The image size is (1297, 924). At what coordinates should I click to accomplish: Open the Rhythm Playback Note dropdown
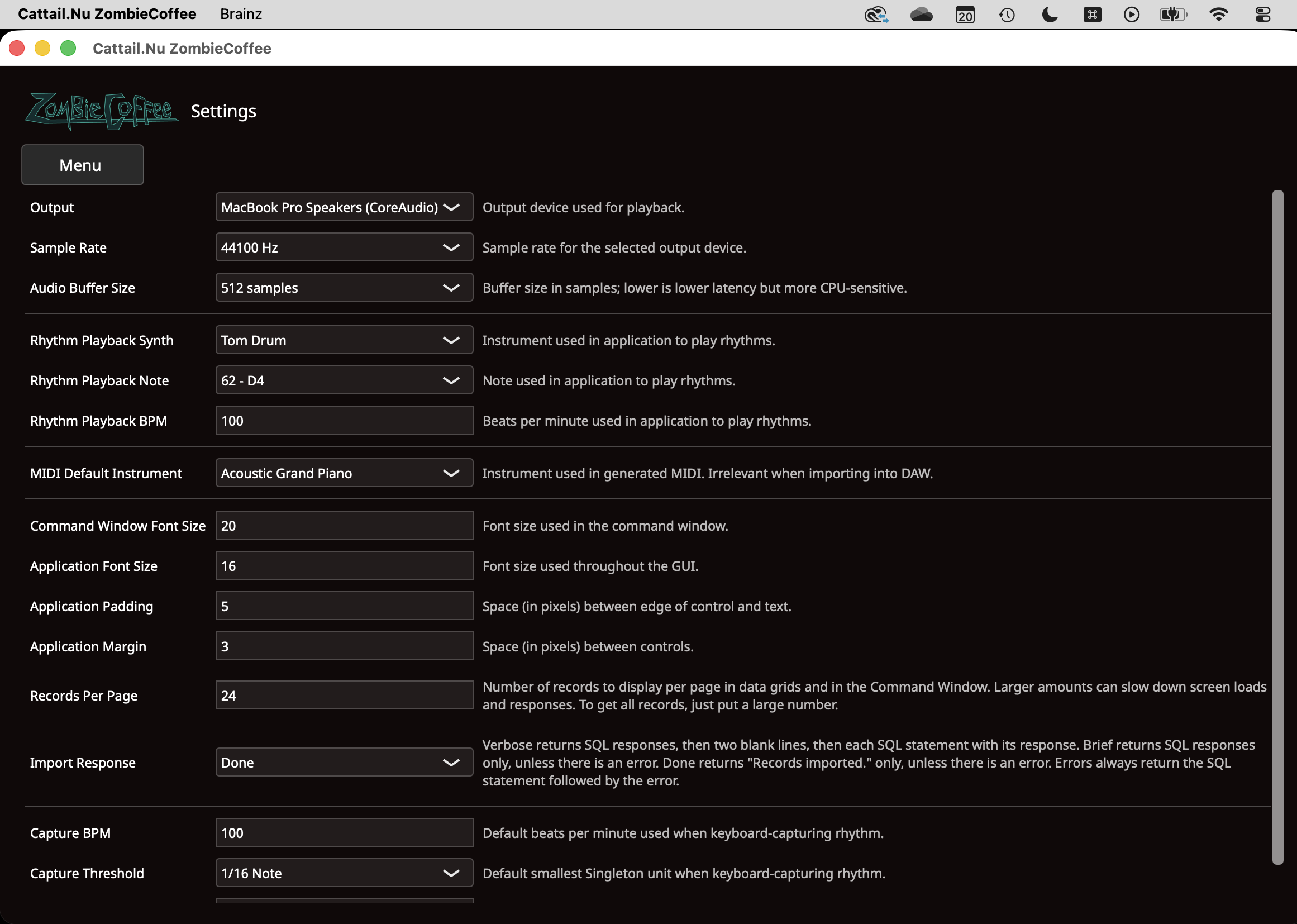pyautogui.click(x=344, y=380)
